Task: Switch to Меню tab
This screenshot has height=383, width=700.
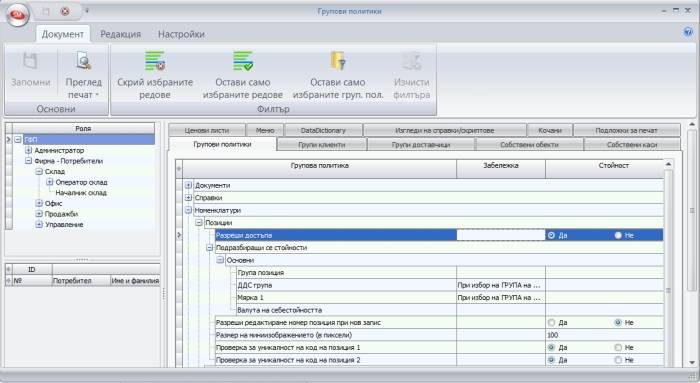Action: (x=265, y=130)
